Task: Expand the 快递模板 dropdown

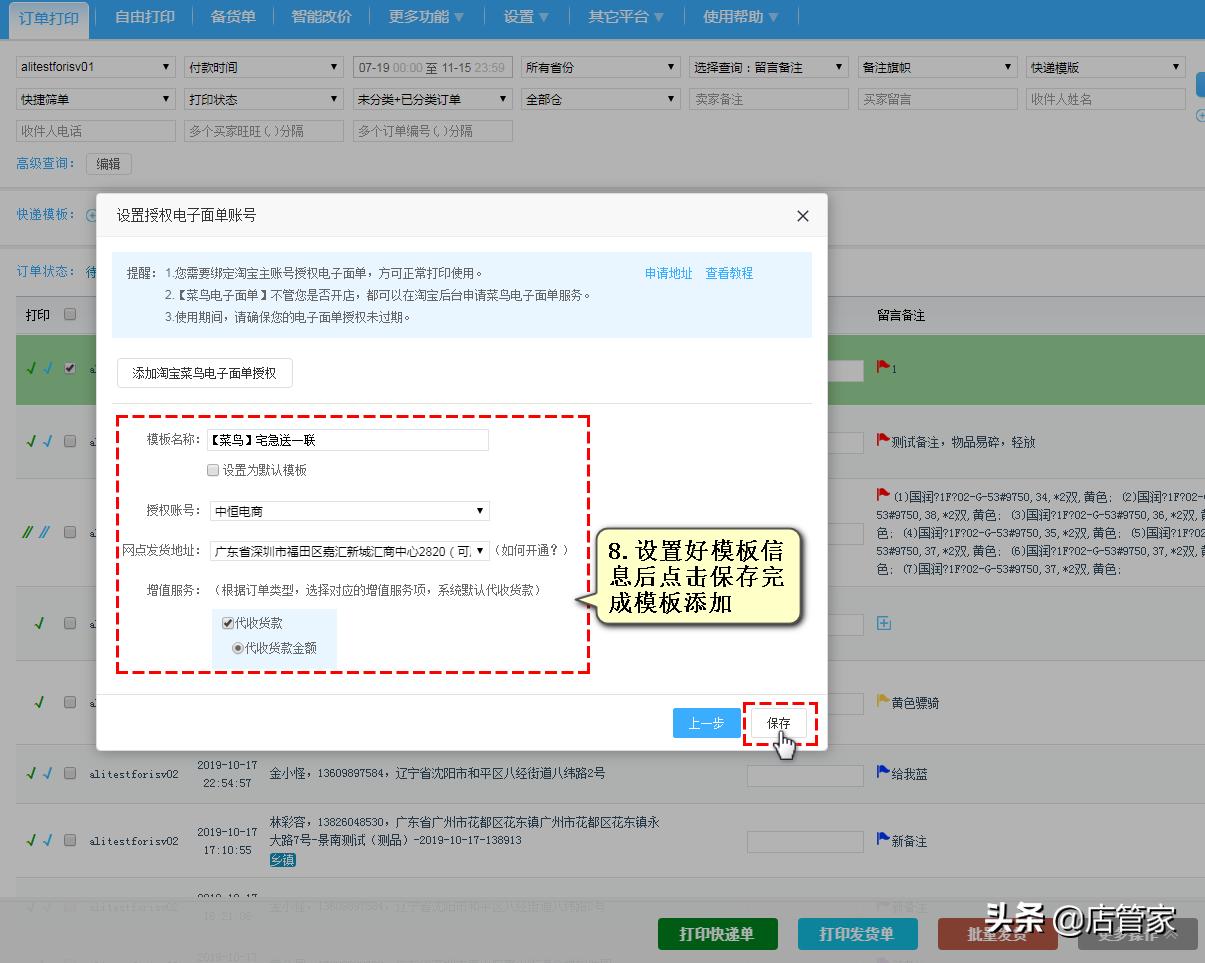Action: 1105,67
